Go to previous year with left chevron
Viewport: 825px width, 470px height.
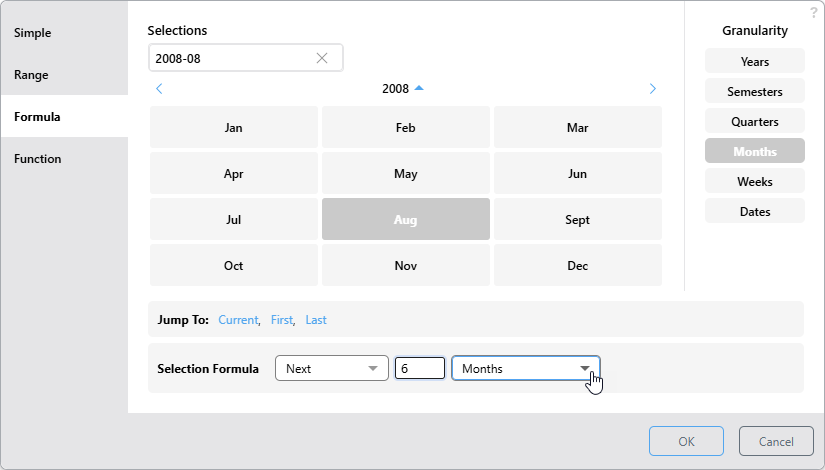click(159, 89)
